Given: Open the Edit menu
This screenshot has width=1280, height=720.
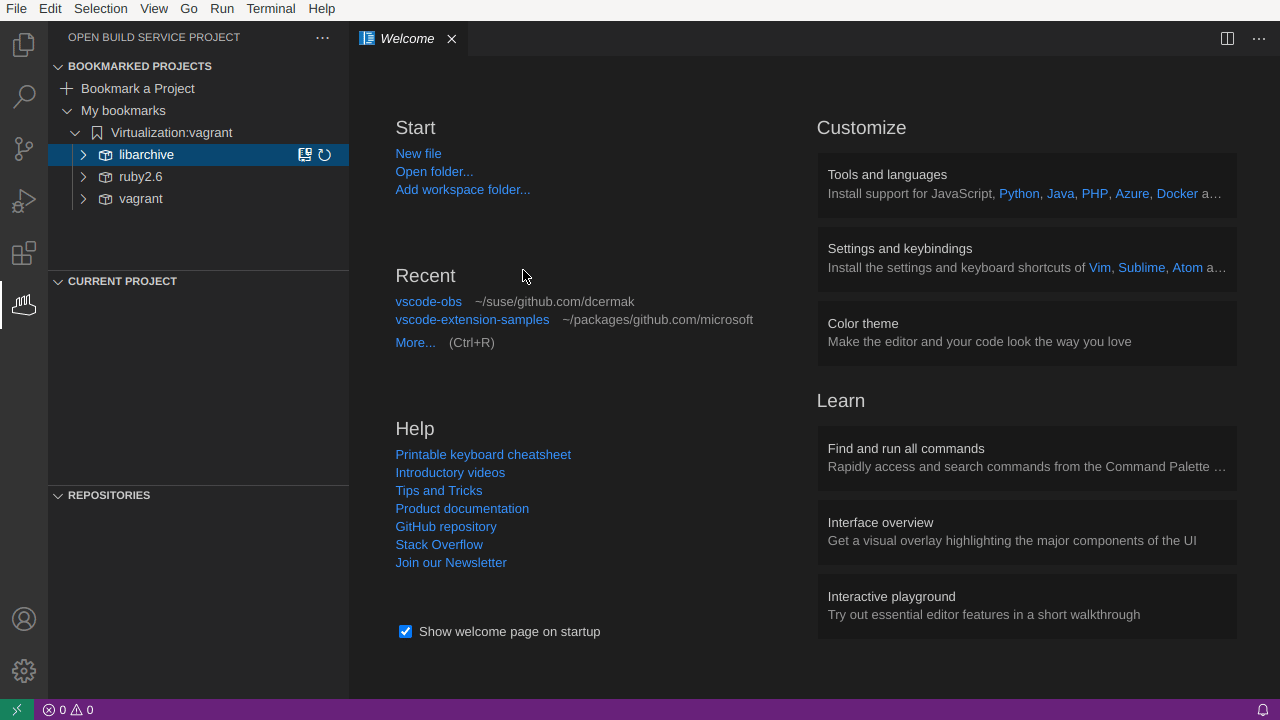Looking at the screenshot, I should click(50, 9).
